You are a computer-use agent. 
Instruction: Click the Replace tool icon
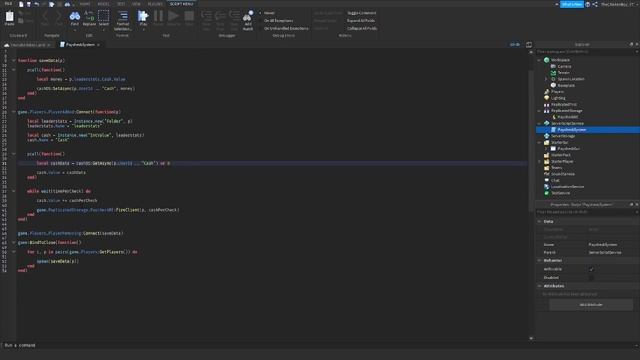click(89, 16)
